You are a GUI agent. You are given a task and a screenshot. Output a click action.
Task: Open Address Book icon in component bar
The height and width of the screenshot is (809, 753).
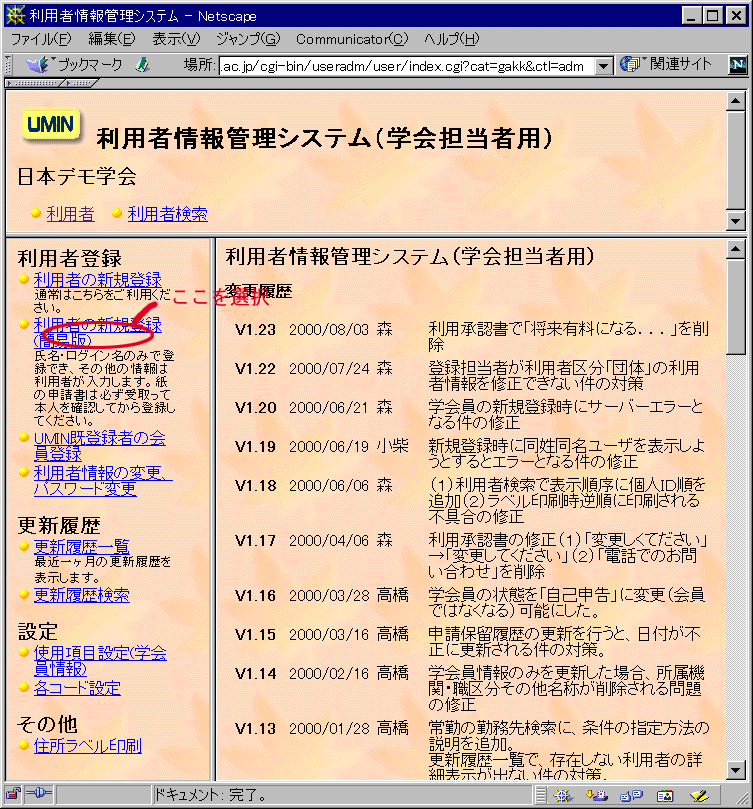click(x=665, y=796)
